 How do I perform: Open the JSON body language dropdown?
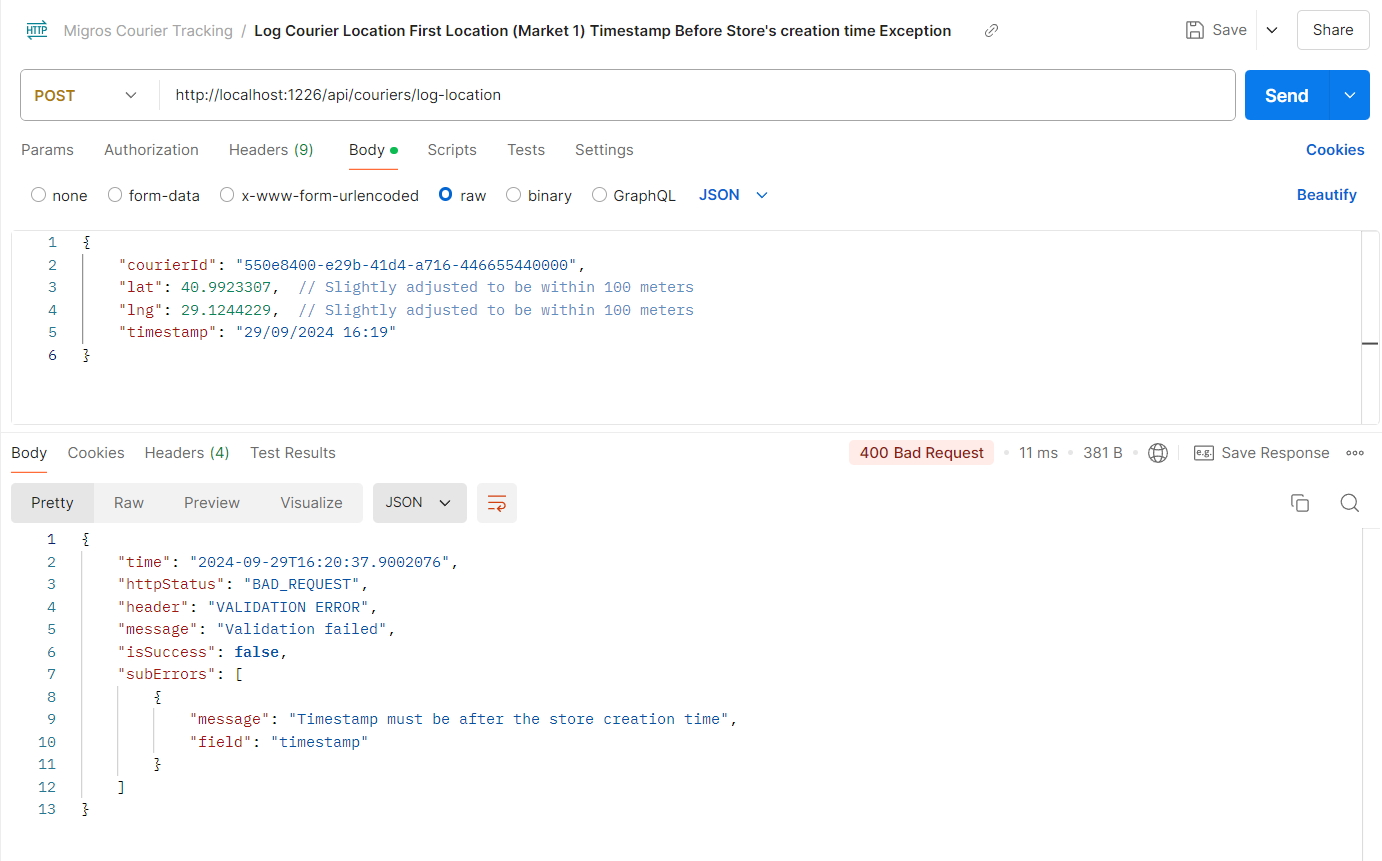click(x=733, y=195)
